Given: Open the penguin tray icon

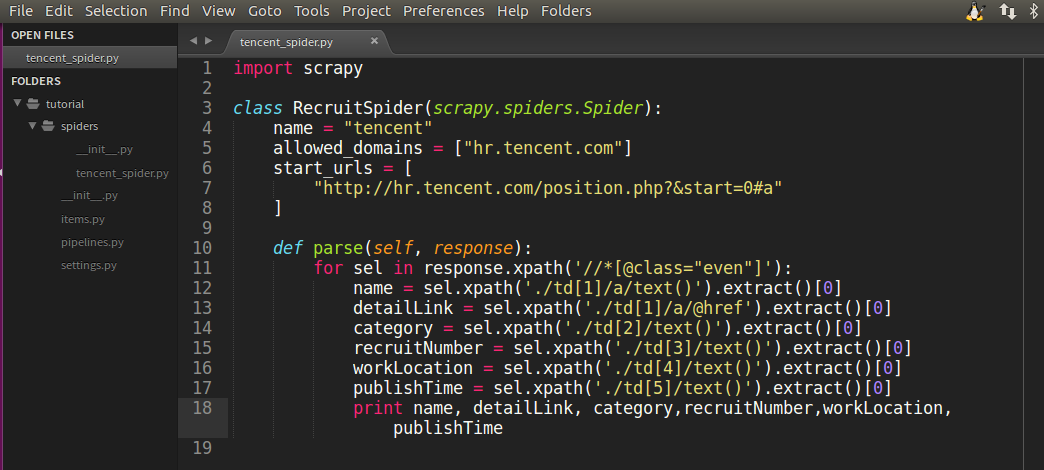Looking at the screenshot, I should pyautogui.click(x=975, y=11).
